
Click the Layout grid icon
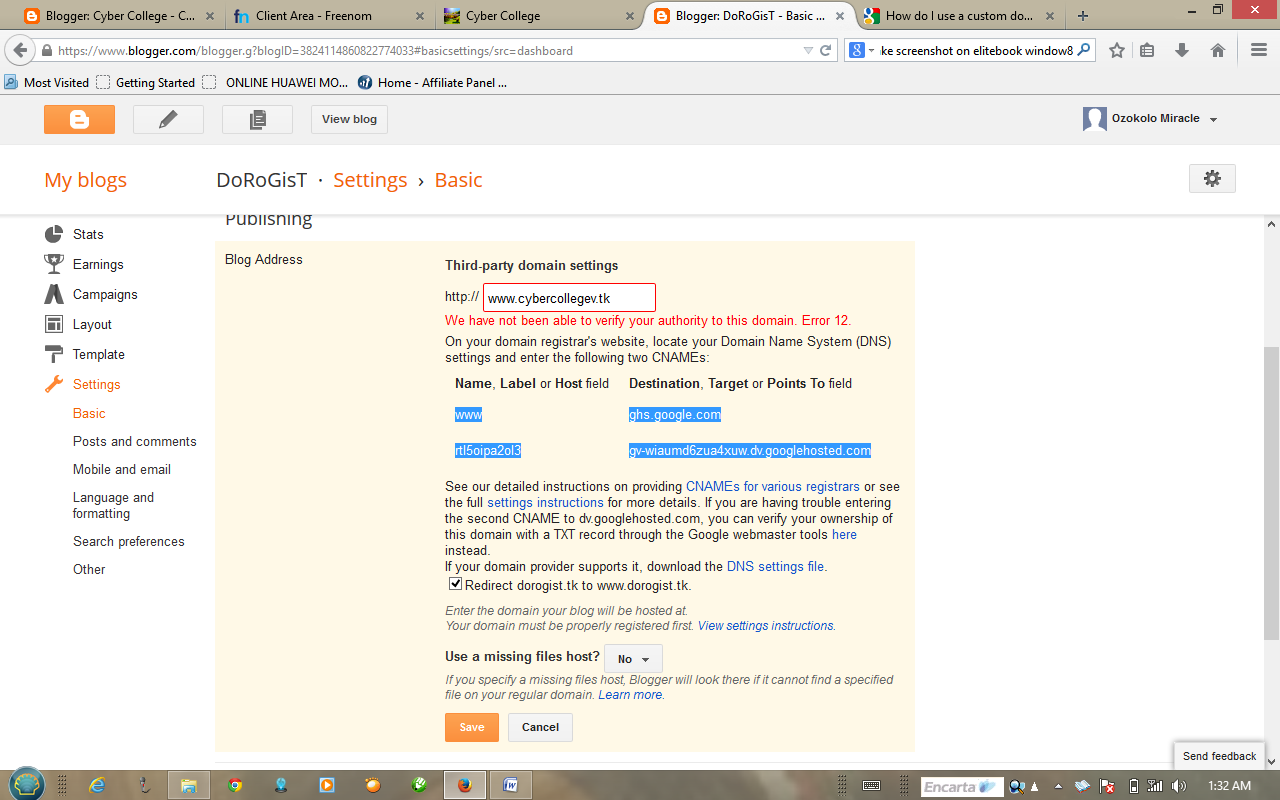pos(54,324)
